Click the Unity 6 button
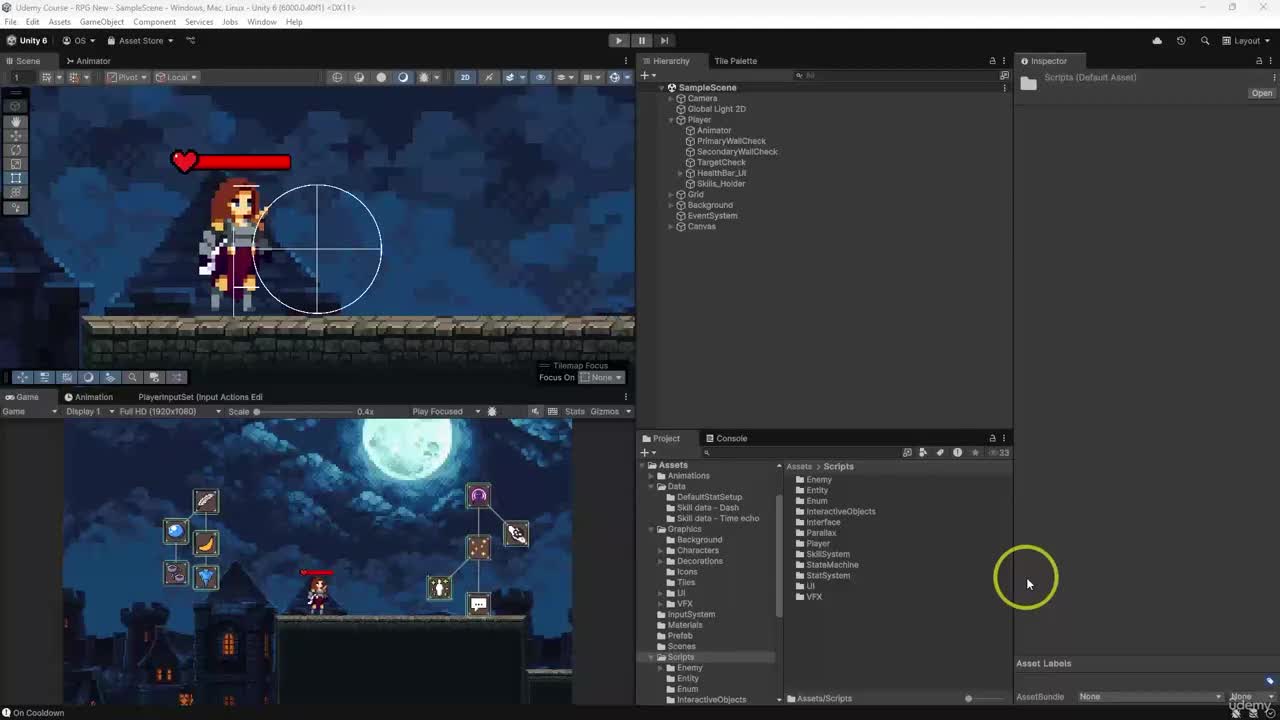 coord(27,41)
